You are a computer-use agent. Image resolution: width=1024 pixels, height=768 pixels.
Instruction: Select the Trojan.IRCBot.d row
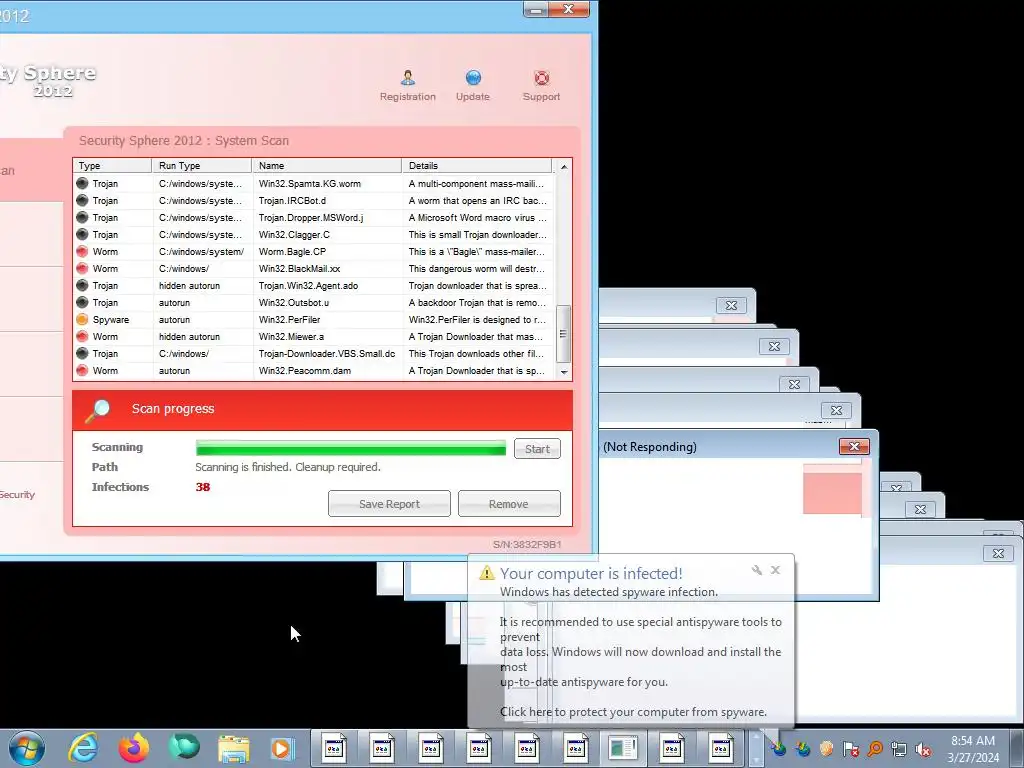coord(313,200)
